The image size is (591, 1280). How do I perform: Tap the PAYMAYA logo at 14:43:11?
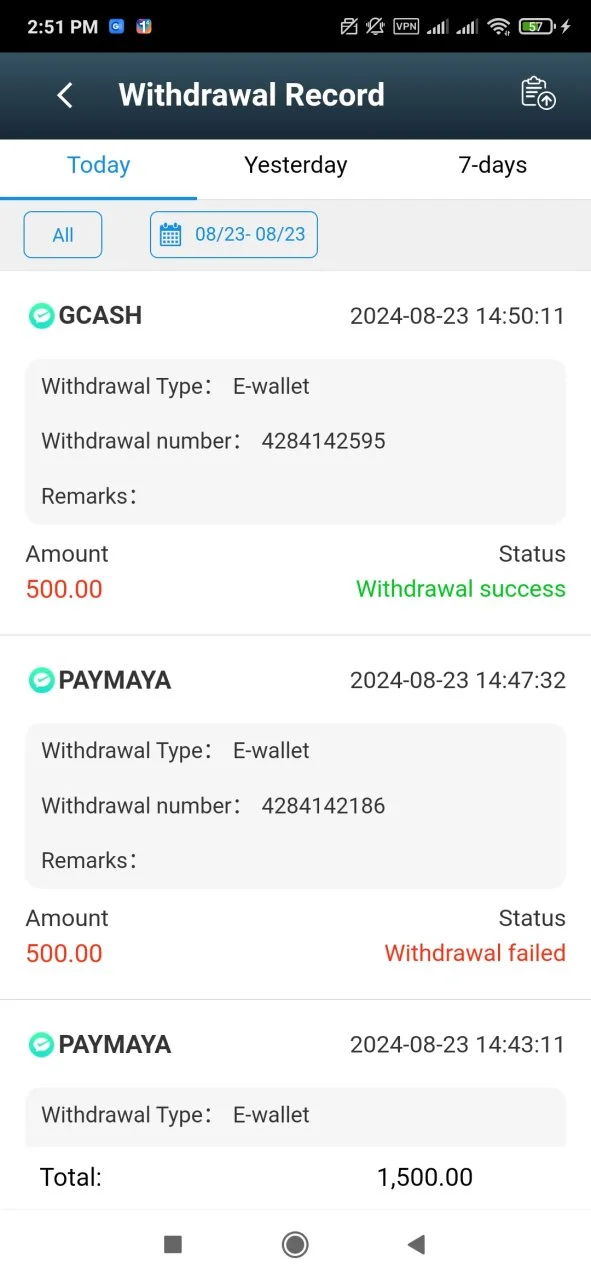pos(41,1044)
